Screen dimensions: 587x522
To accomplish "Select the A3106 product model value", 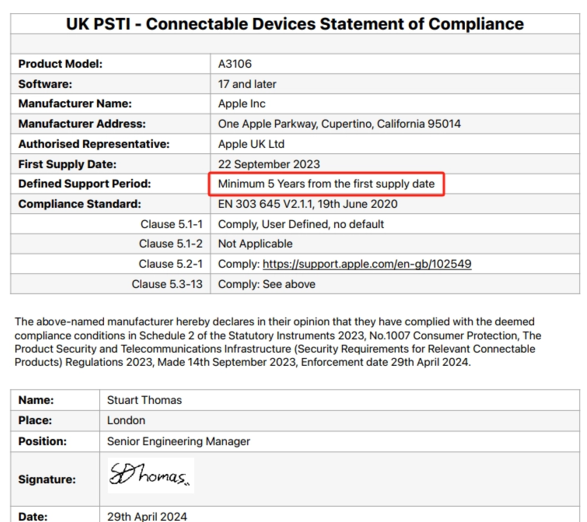I will pos(235,64).
